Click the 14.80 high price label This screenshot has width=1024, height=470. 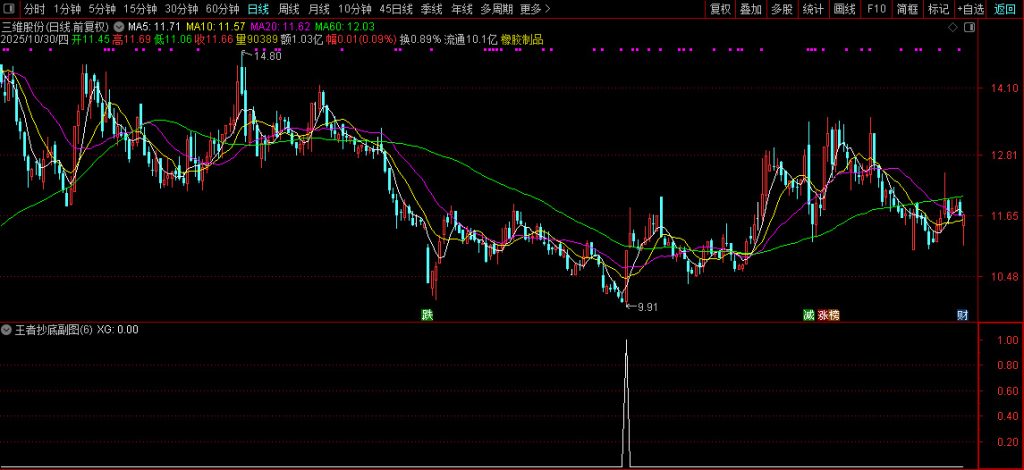click(266, 56)
